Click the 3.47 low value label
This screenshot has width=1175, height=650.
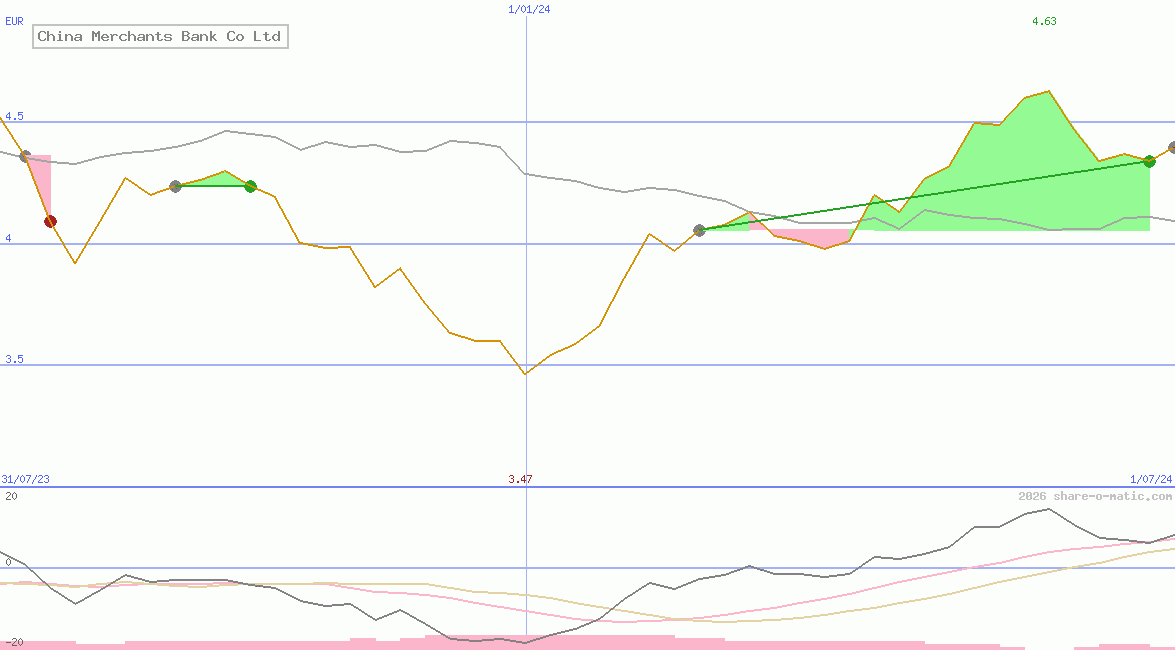520,479
